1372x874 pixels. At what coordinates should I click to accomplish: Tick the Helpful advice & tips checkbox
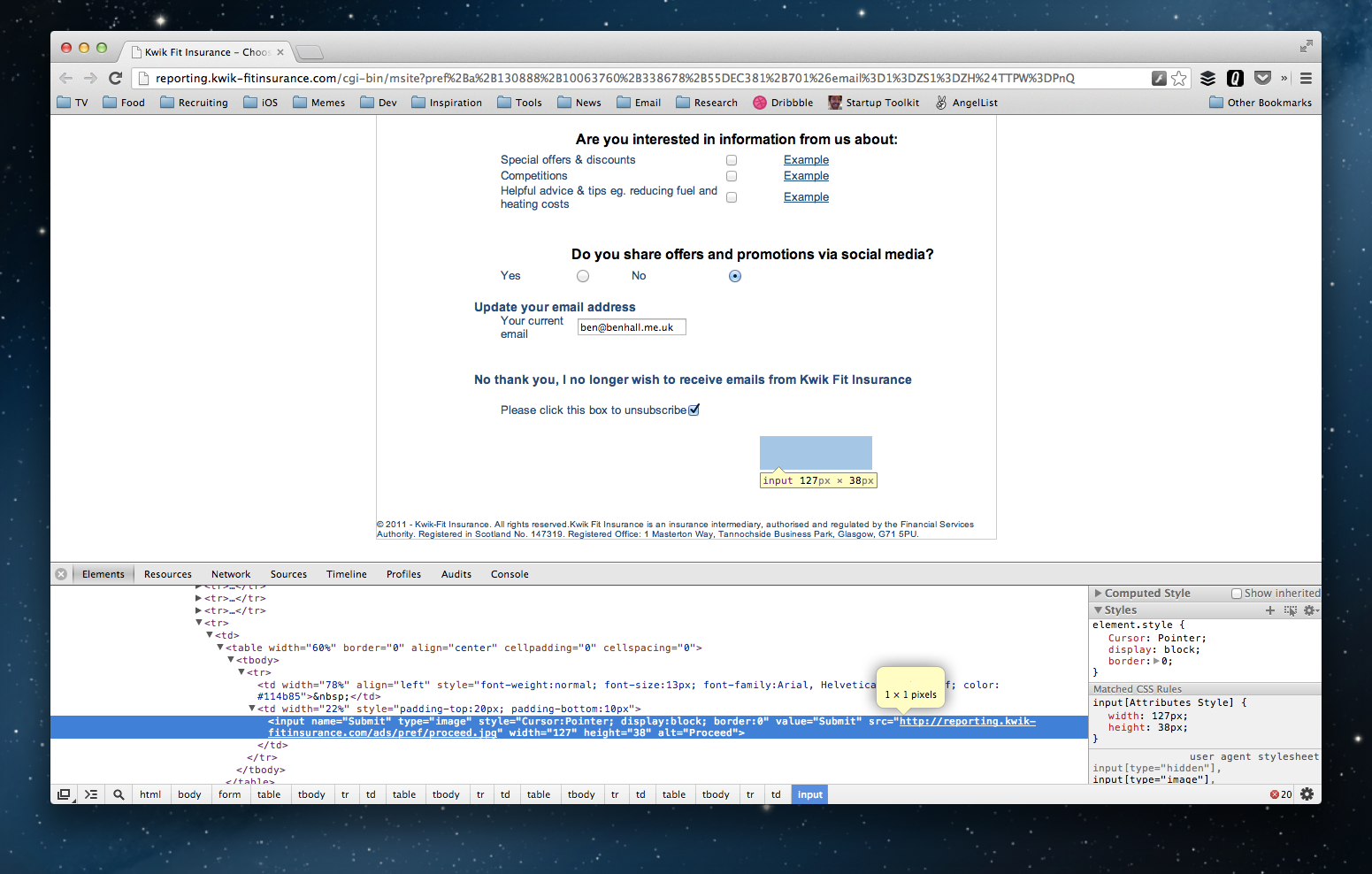click(732, 197)
